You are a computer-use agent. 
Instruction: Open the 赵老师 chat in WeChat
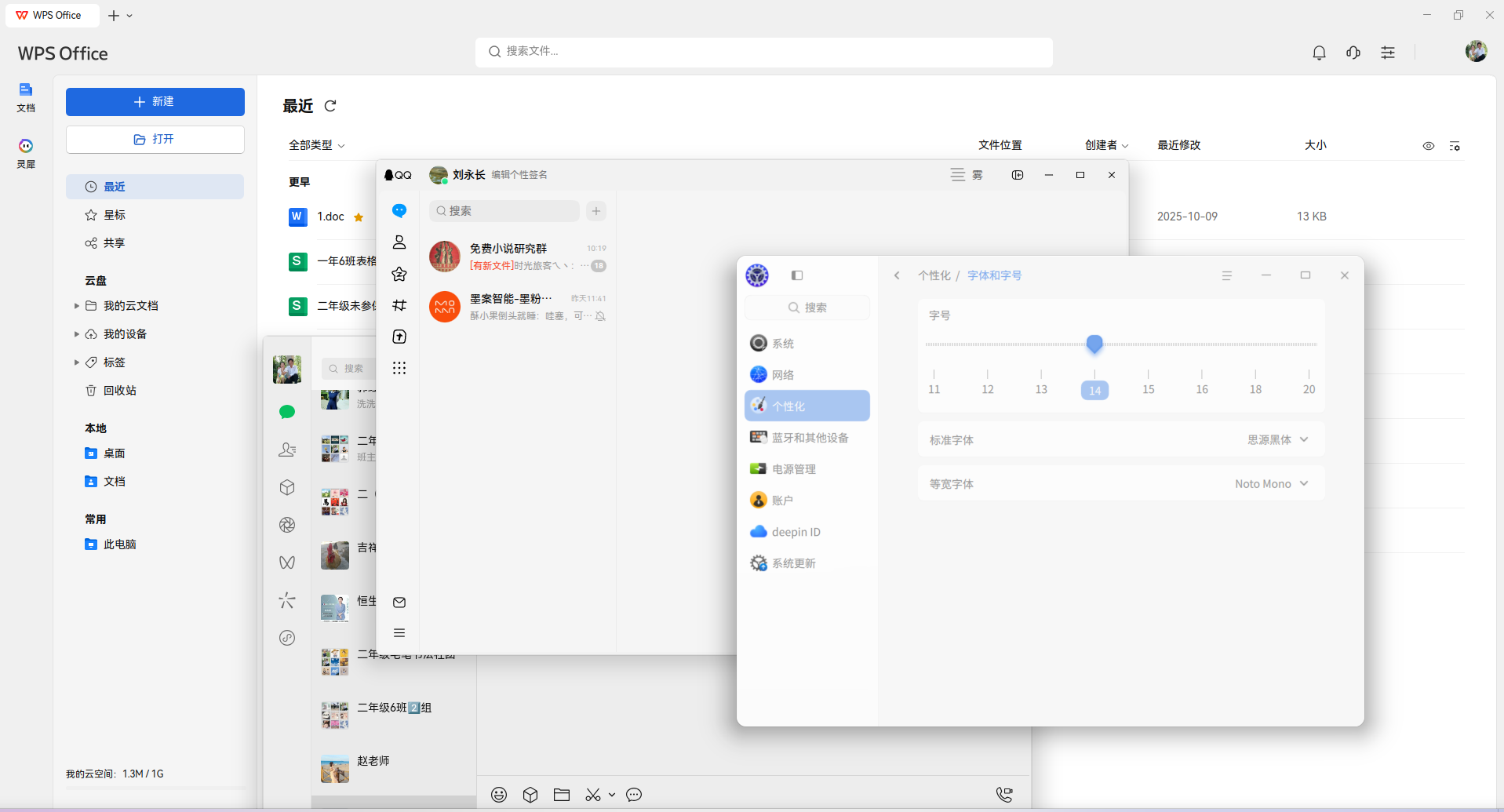point(394,769)
